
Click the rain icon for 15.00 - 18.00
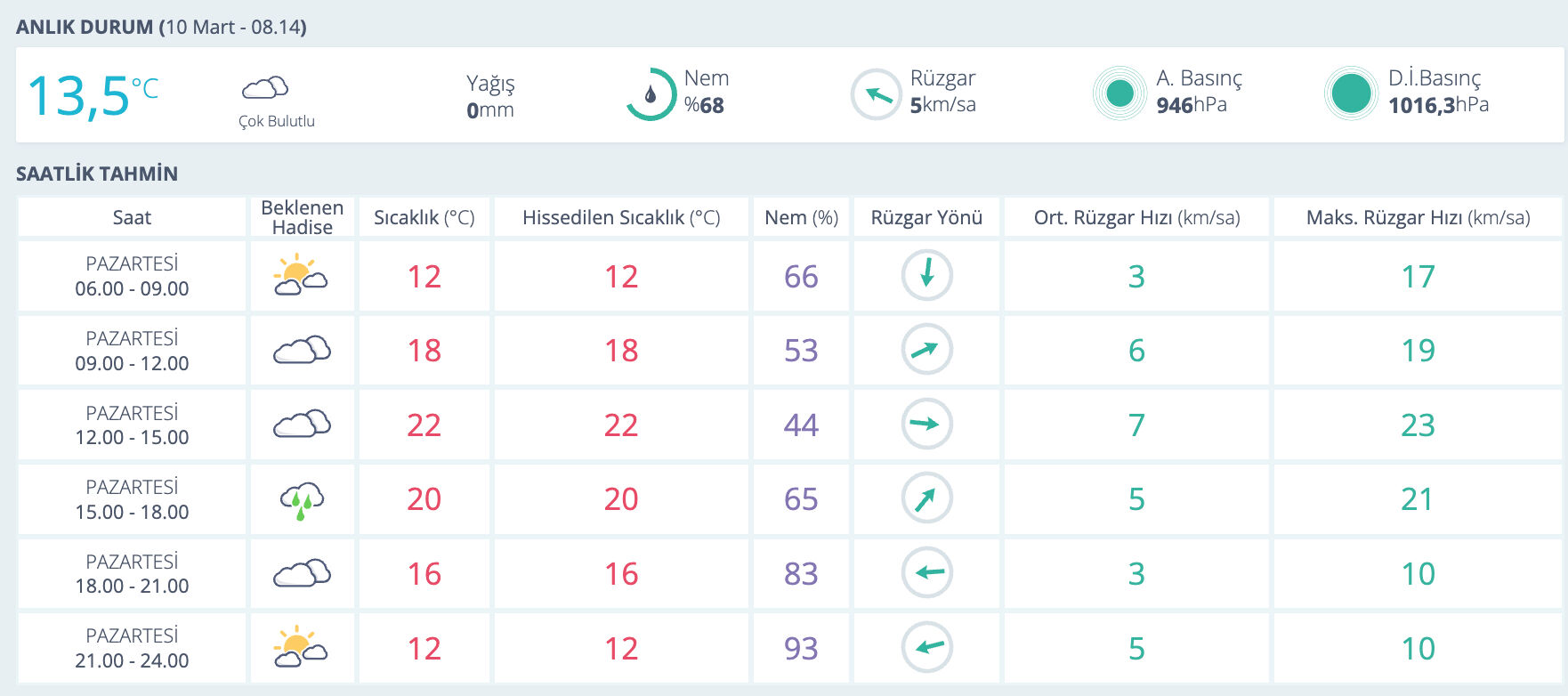[x=302, y=500]
